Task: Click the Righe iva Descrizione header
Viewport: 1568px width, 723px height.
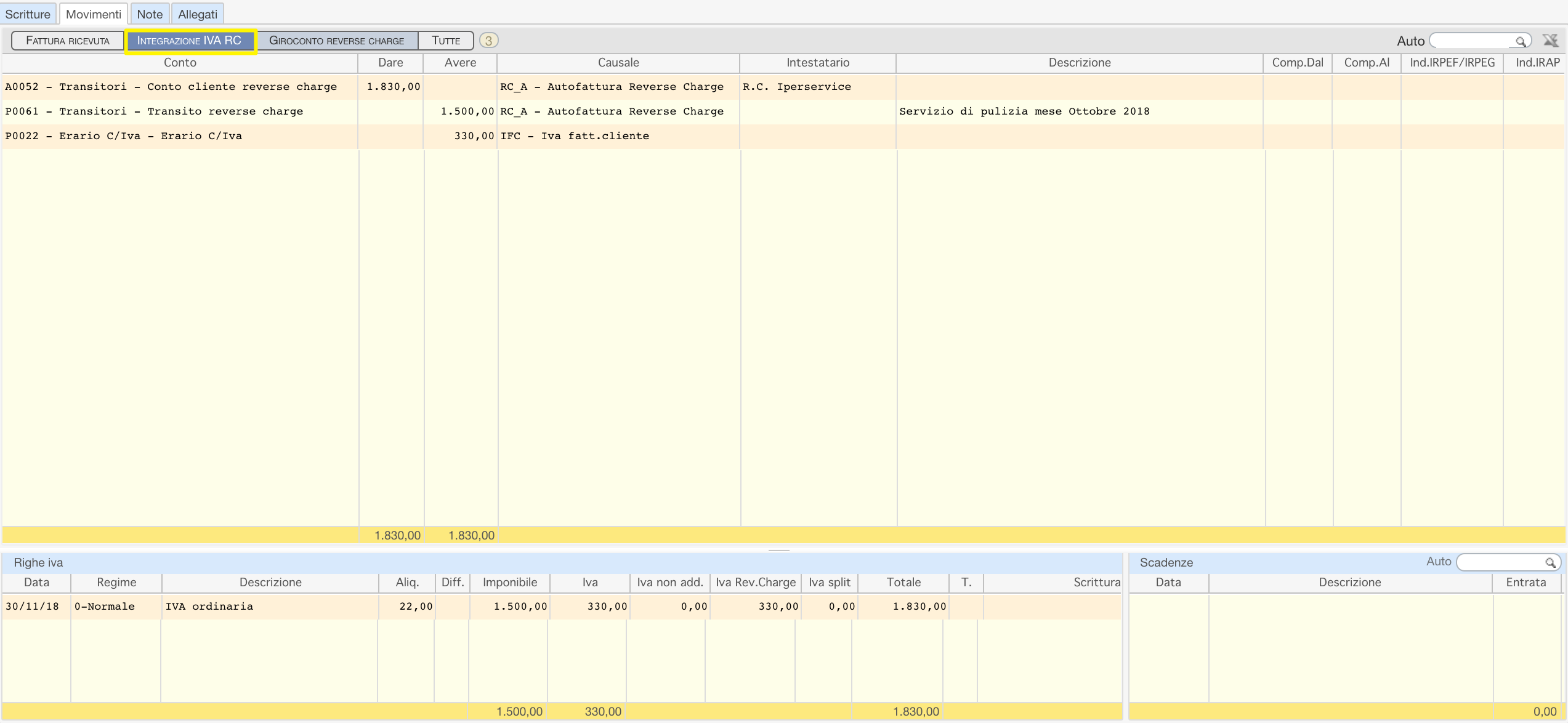Action: click(270, 583)
